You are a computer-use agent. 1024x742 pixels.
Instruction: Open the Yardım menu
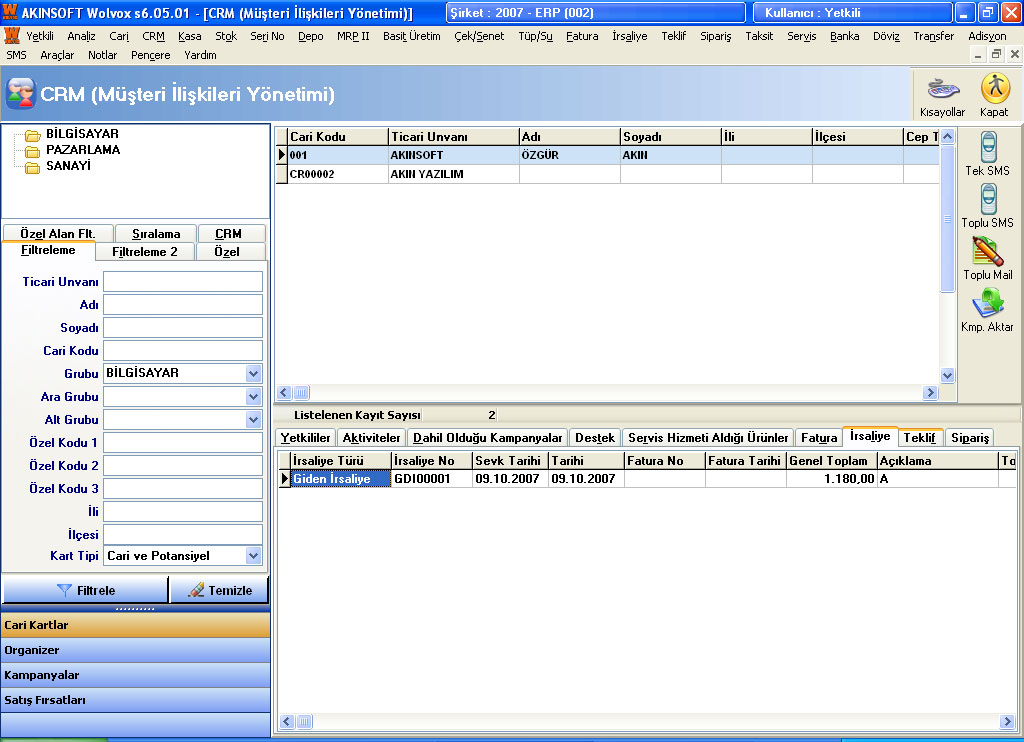pos(200,56)
